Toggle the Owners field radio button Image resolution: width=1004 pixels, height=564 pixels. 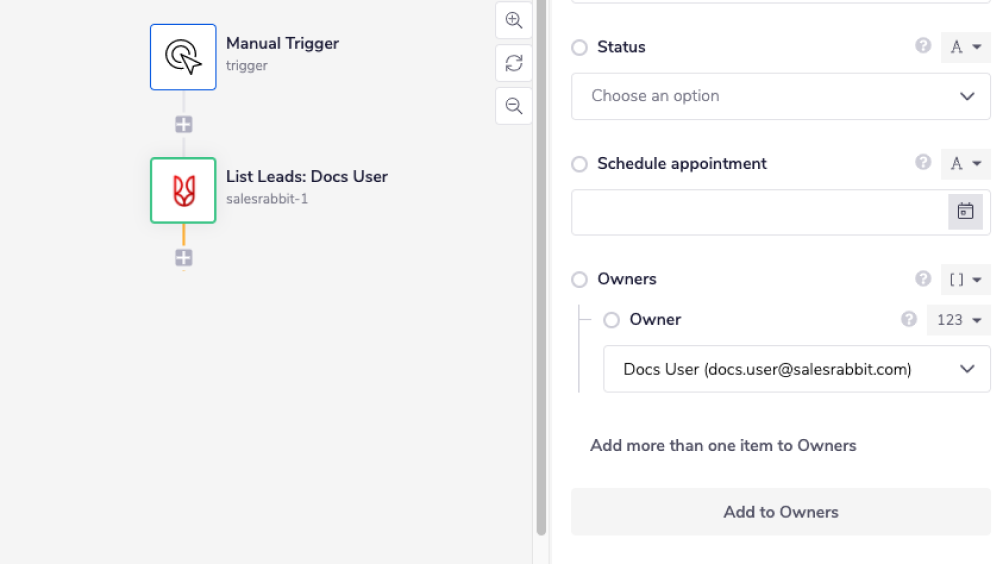tap(580, 280)
